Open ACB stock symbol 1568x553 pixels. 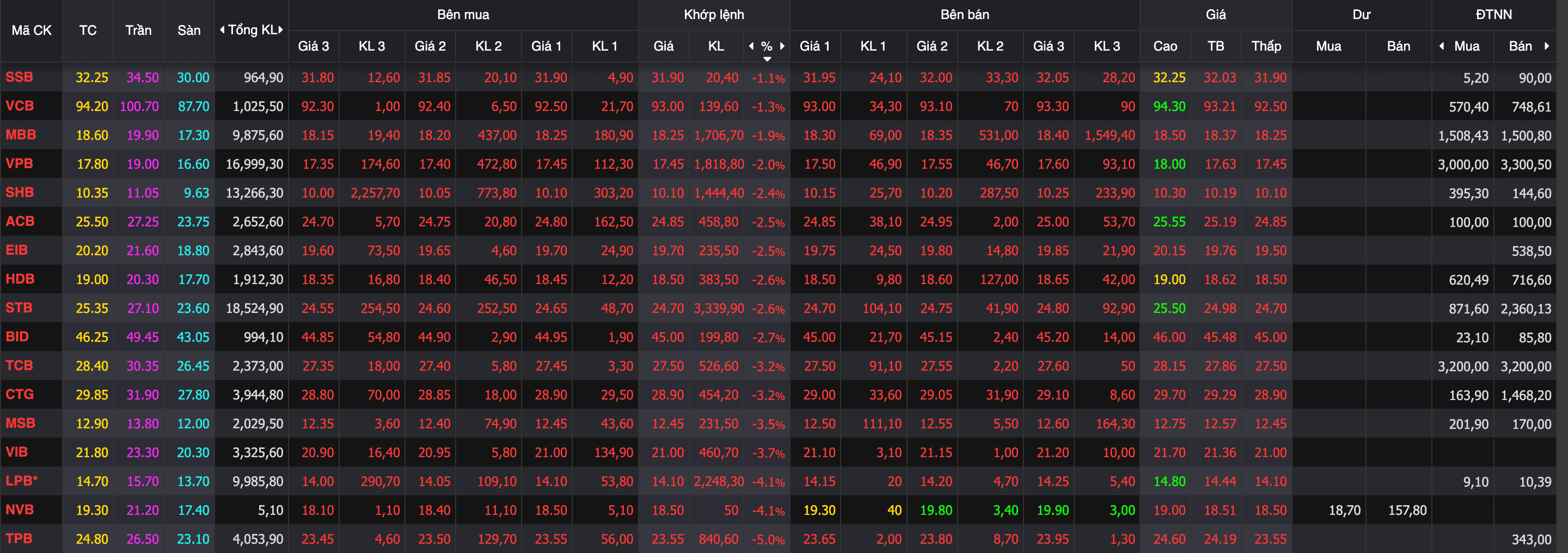pyautogui.click(x=20, y=222)
